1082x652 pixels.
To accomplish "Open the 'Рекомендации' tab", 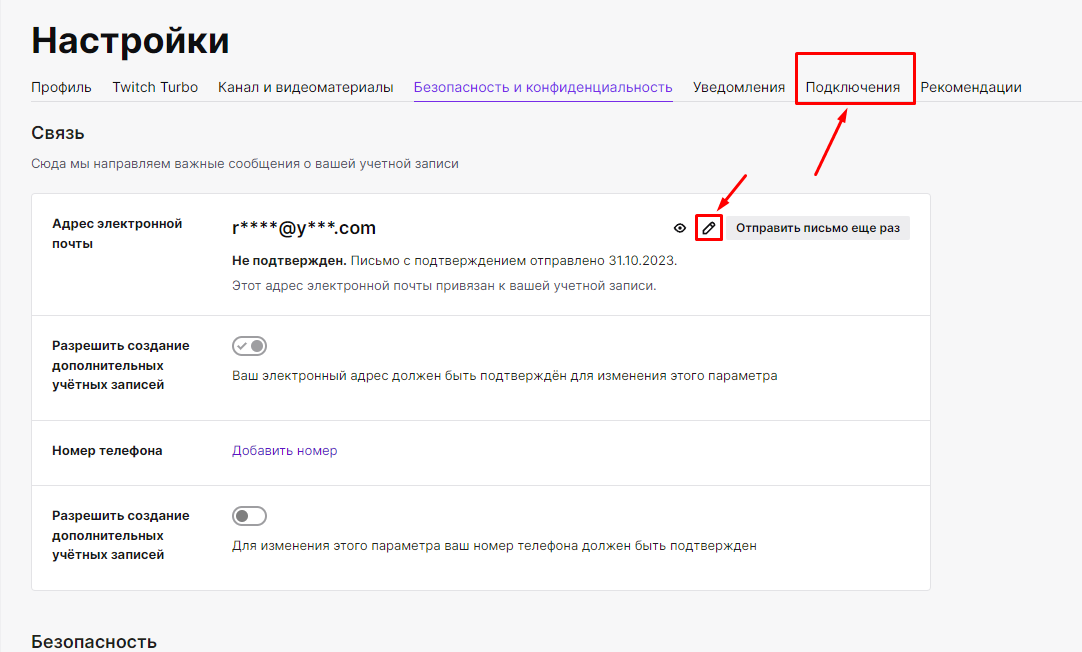I will coord(971,87).
